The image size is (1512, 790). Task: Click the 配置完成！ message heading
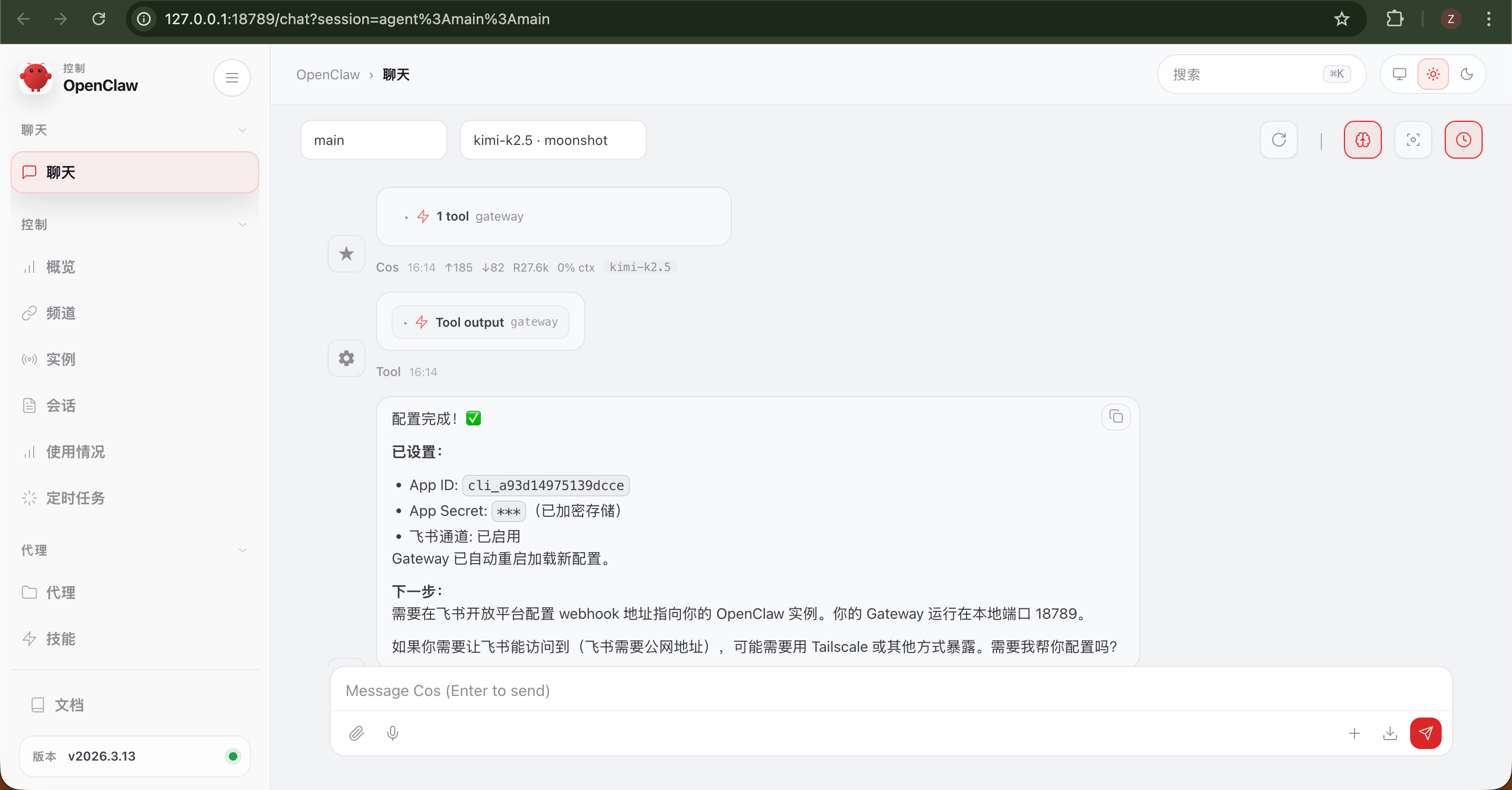(x=436, y=418)
